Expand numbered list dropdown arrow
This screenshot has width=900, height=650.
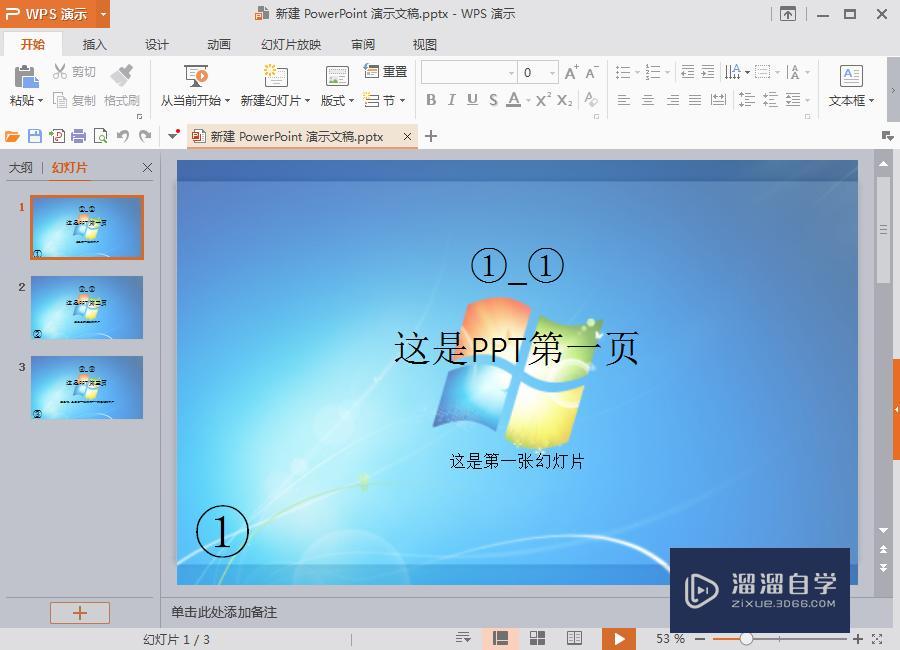pos(668,72)
